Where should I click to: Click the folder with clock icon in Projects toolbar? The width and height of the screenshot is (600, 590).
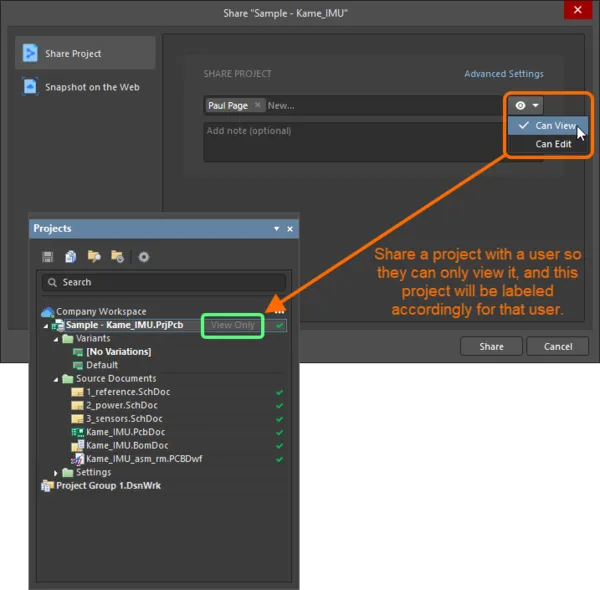pyautogui.click(x=117, y=256)
